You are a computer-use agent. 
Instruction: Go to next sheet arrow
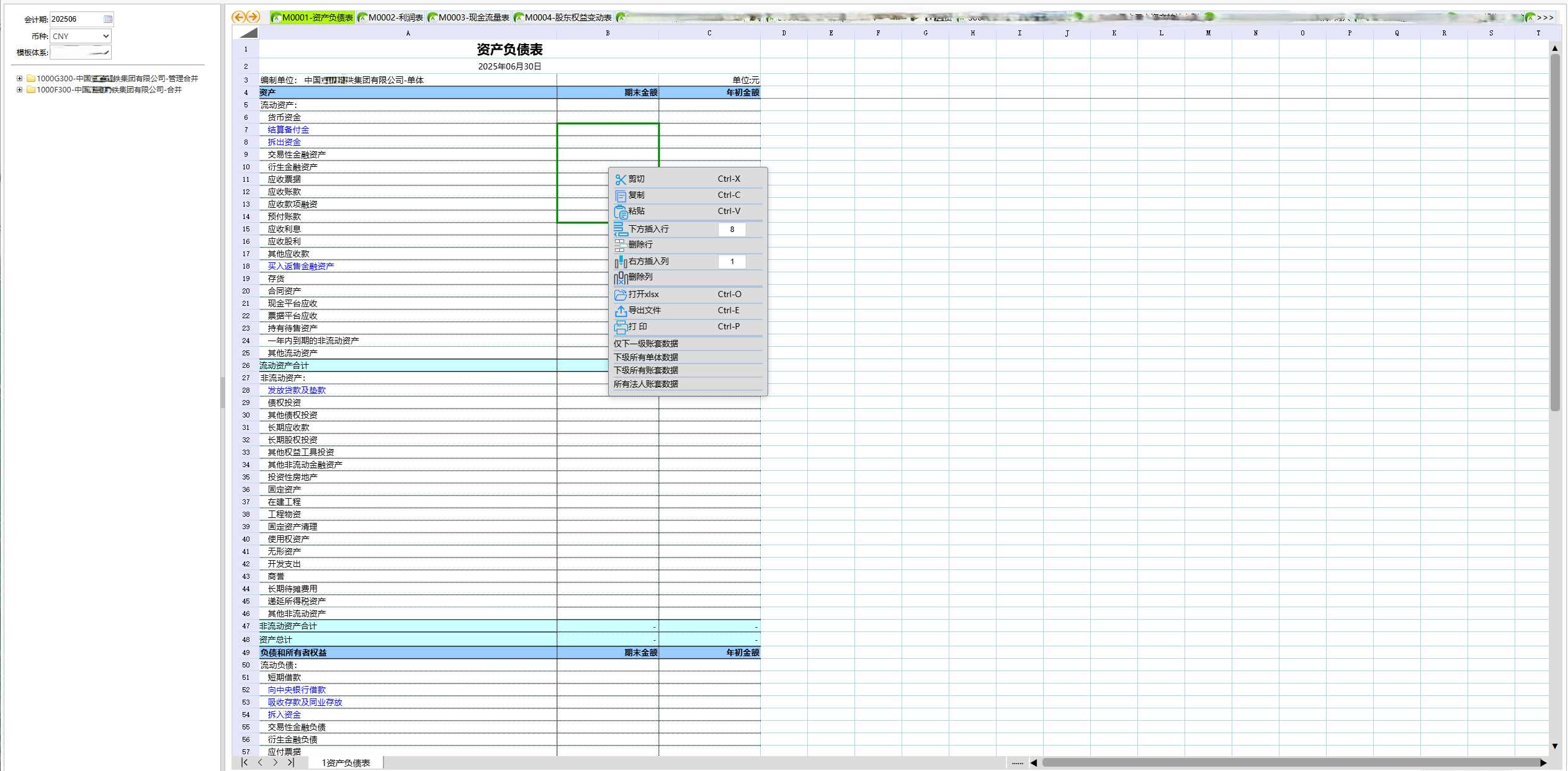[x=276, y=762]
